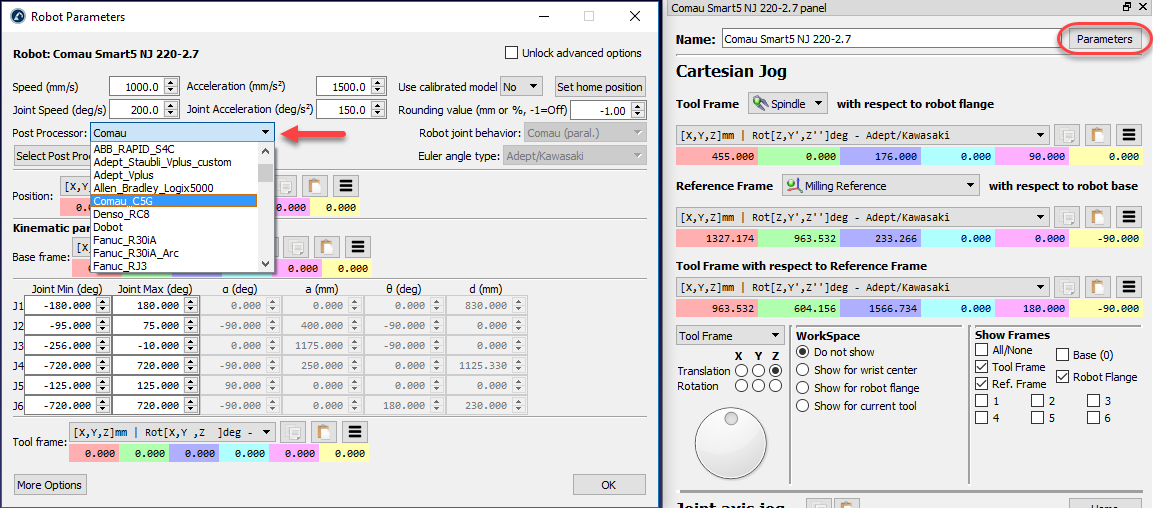The height and width of the screenshot is (508, 1153).
Task: Confirm Robot Parameters with OK
Action: 609,485
